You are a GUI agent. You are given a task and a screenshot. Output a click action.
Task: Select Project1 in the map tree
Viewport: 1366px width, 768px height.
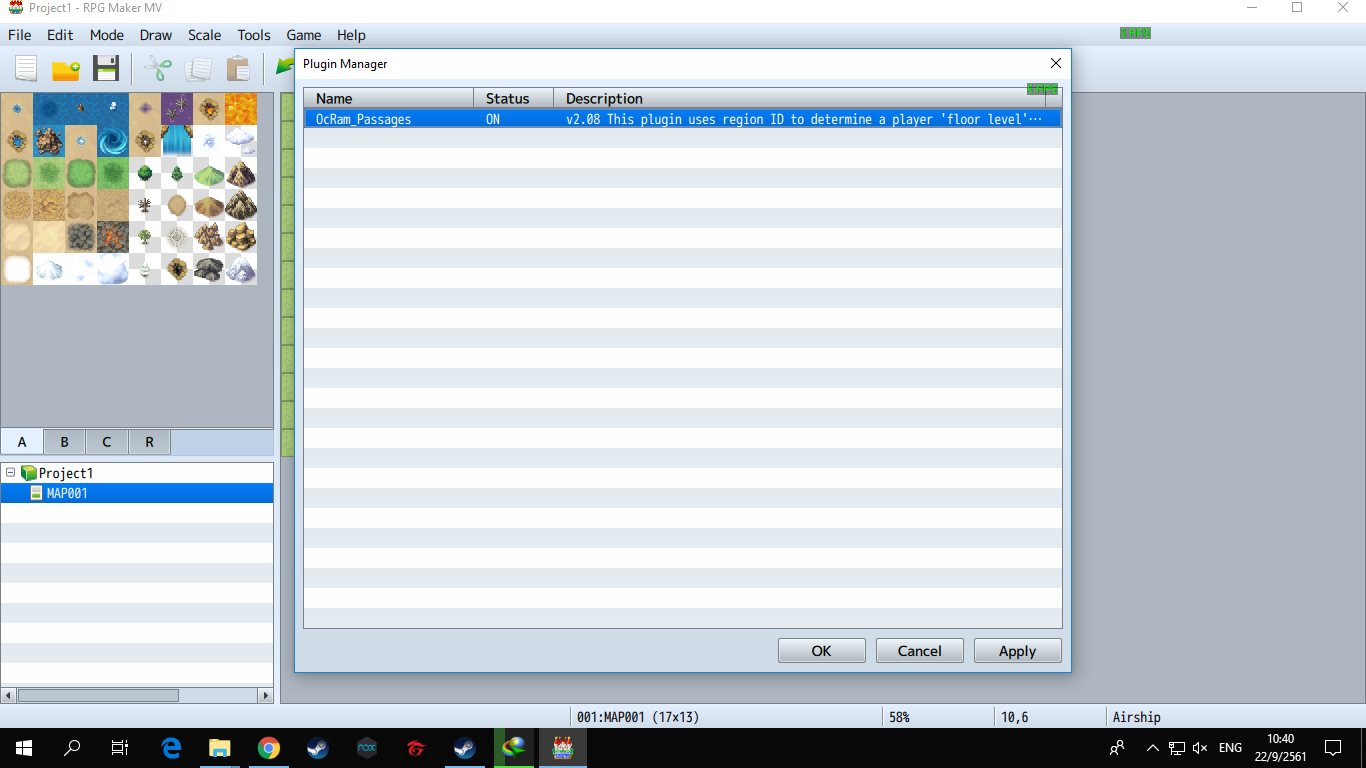coord(66,473)
